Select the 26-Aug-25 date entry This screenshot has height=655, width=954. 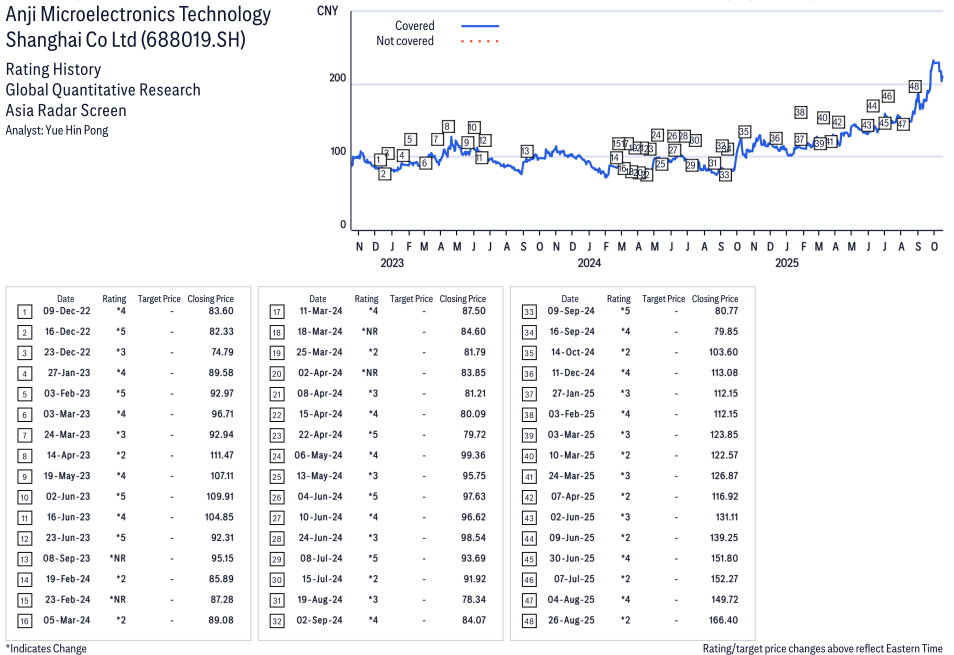(x=570, y=621)
